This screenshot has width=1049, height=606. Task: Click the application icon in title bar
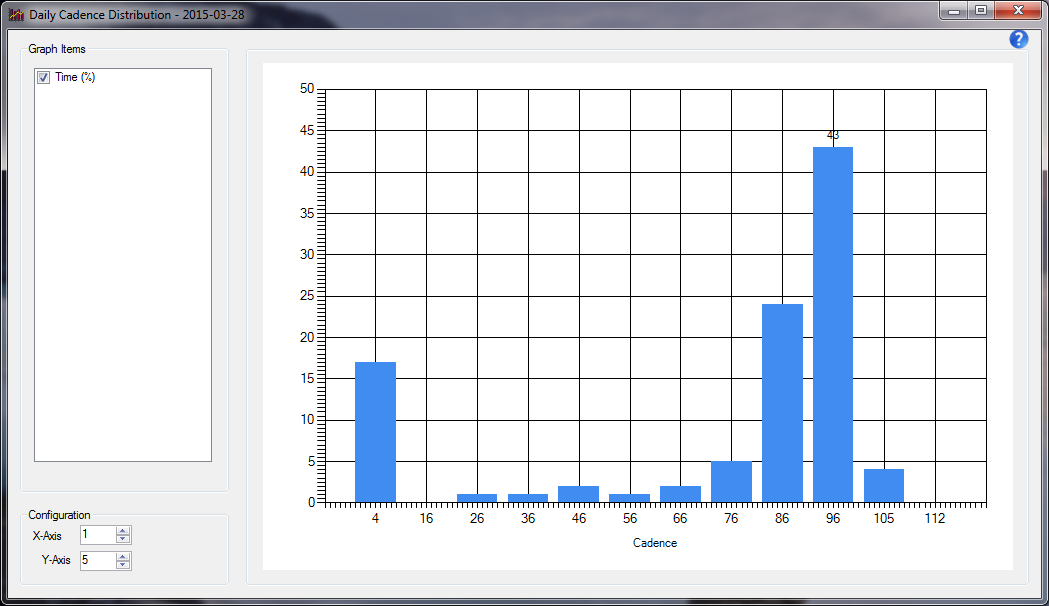click(16, 15)
